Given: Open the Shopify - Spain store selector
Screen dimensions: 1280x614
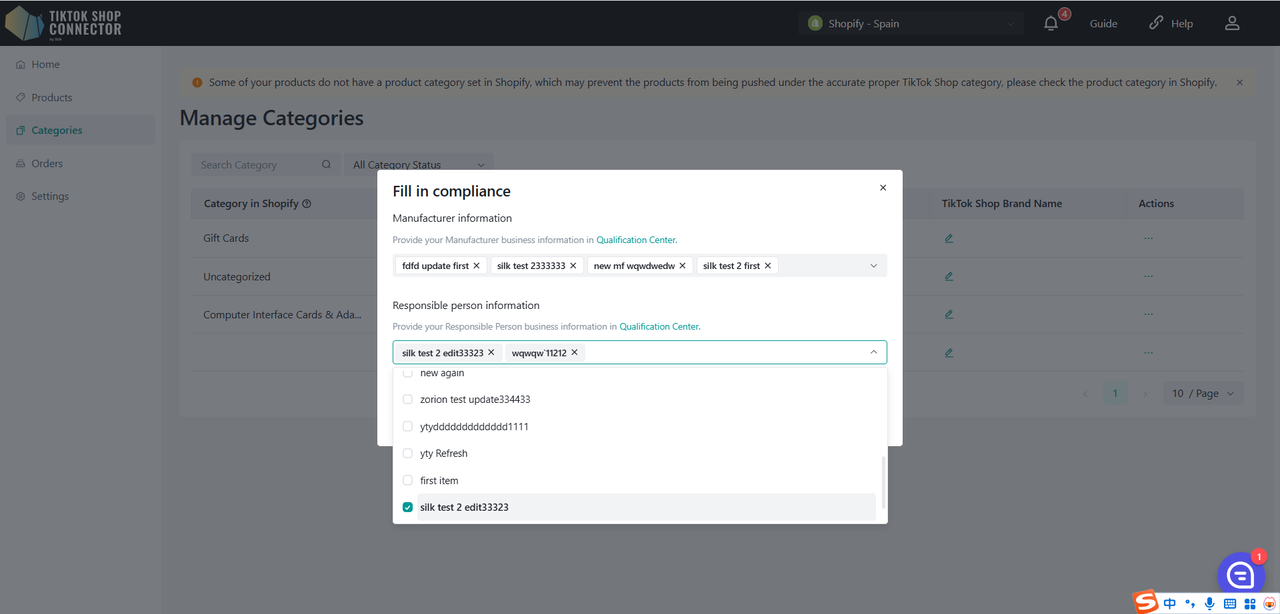Looking at the screenshot, I should 910,23.
